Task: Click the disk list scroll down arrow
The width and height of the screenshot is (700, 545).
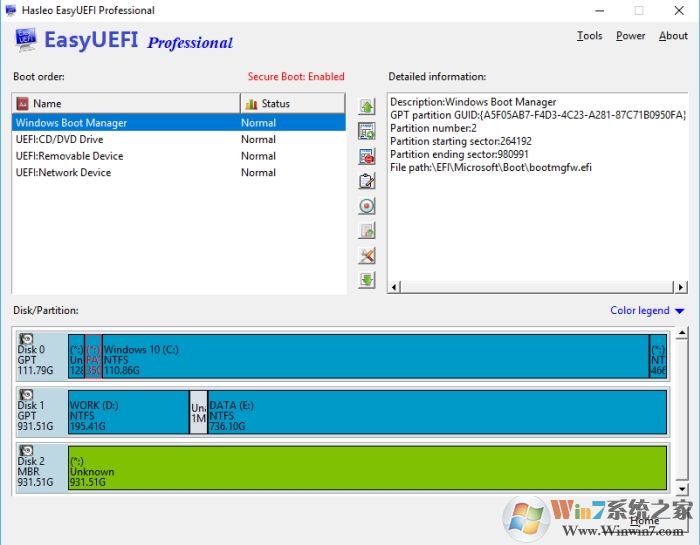Action: click(x=682, y=489)
